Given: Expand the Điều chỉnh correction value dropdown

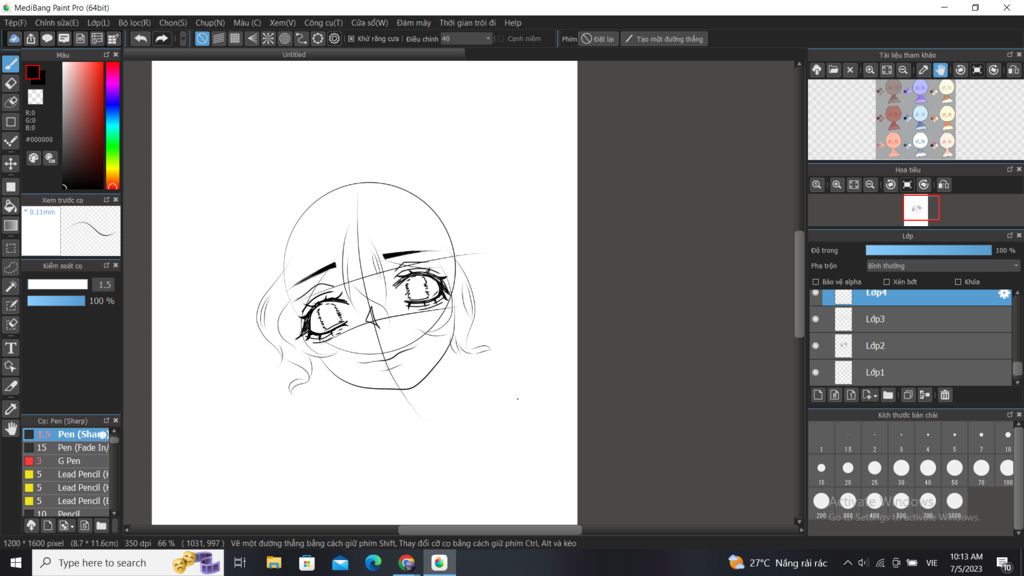Looking at the screenshot, I should pos(488,39).
